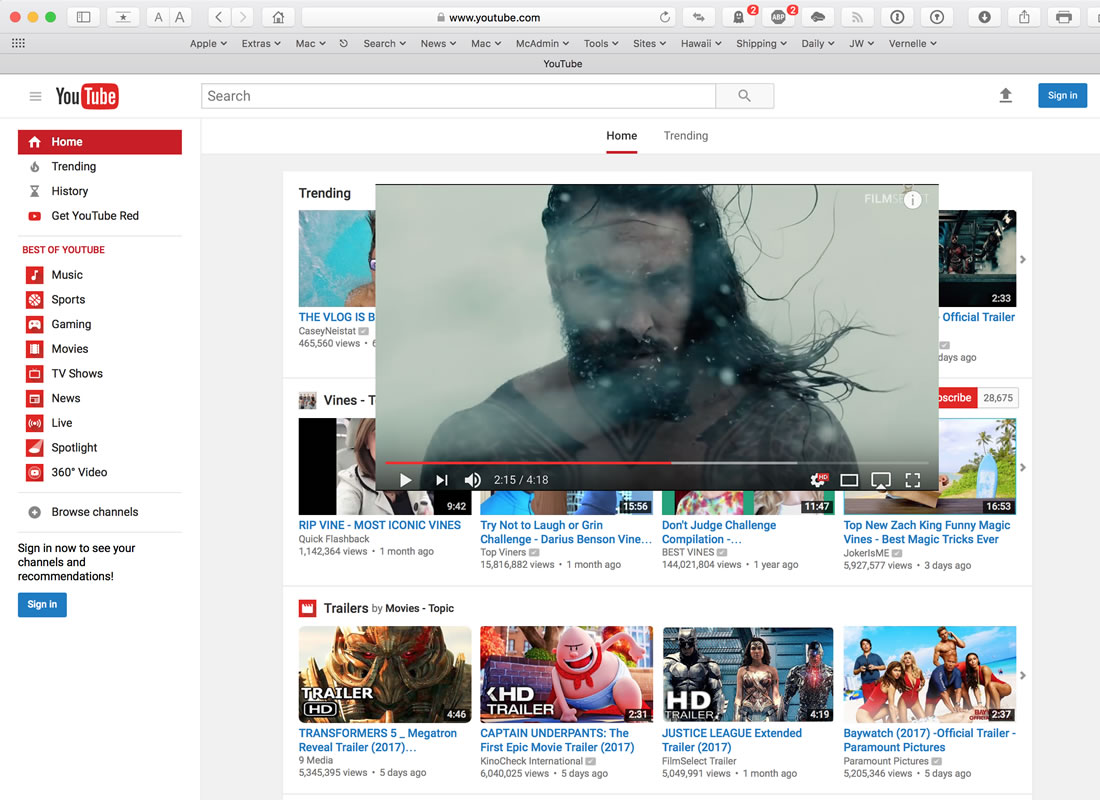Open the 360° Video category icon
The height and width of the screenshot is (800, 1100).
pyautogui.click(x=34, y=472)
